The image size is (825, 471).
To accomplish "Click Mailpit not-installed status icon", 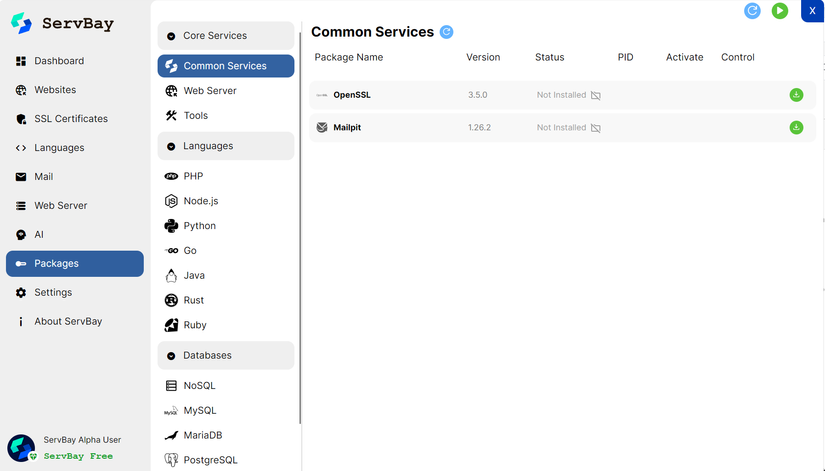I will tap(596, 128).
